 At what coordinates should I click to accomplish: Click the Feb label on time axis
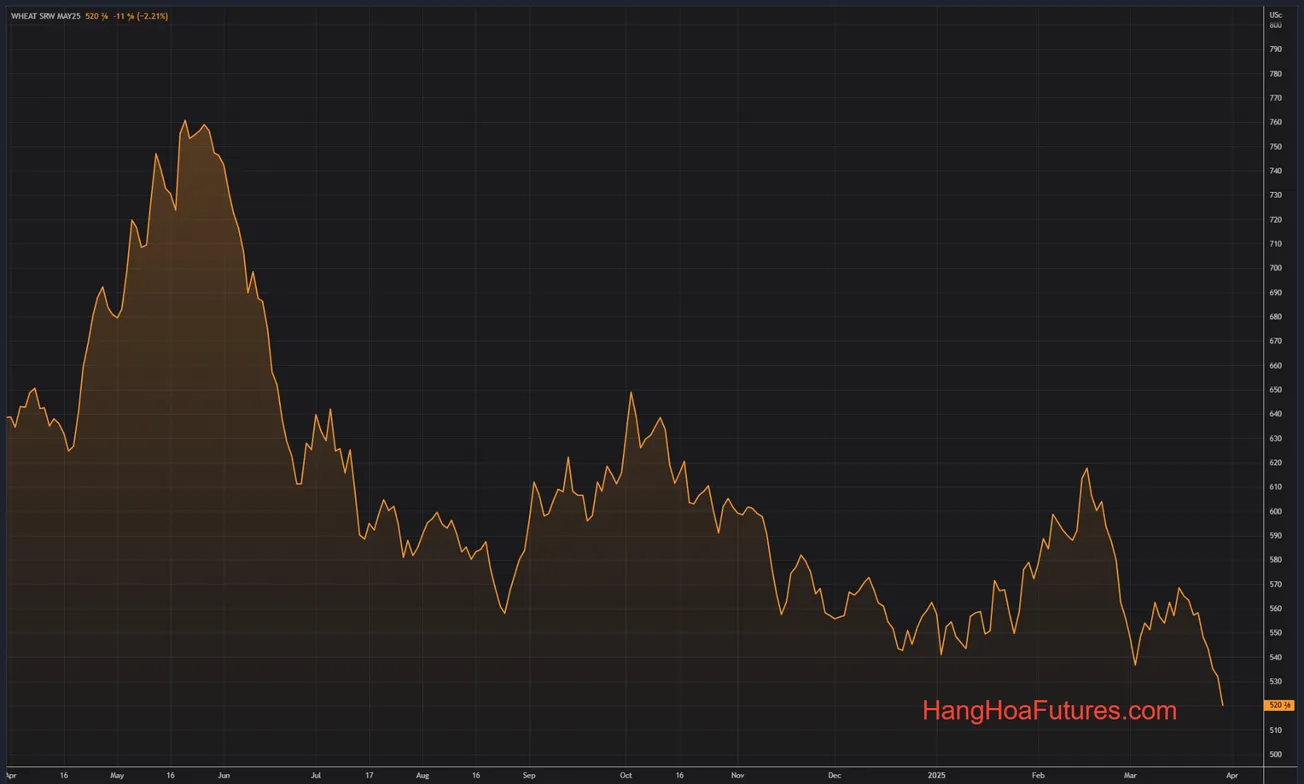[1038, 775]
